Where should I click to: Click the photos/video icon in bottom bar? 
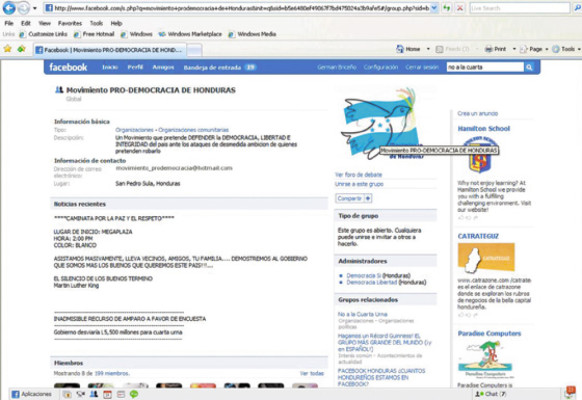pyautogui.click(x=81, y=394)
